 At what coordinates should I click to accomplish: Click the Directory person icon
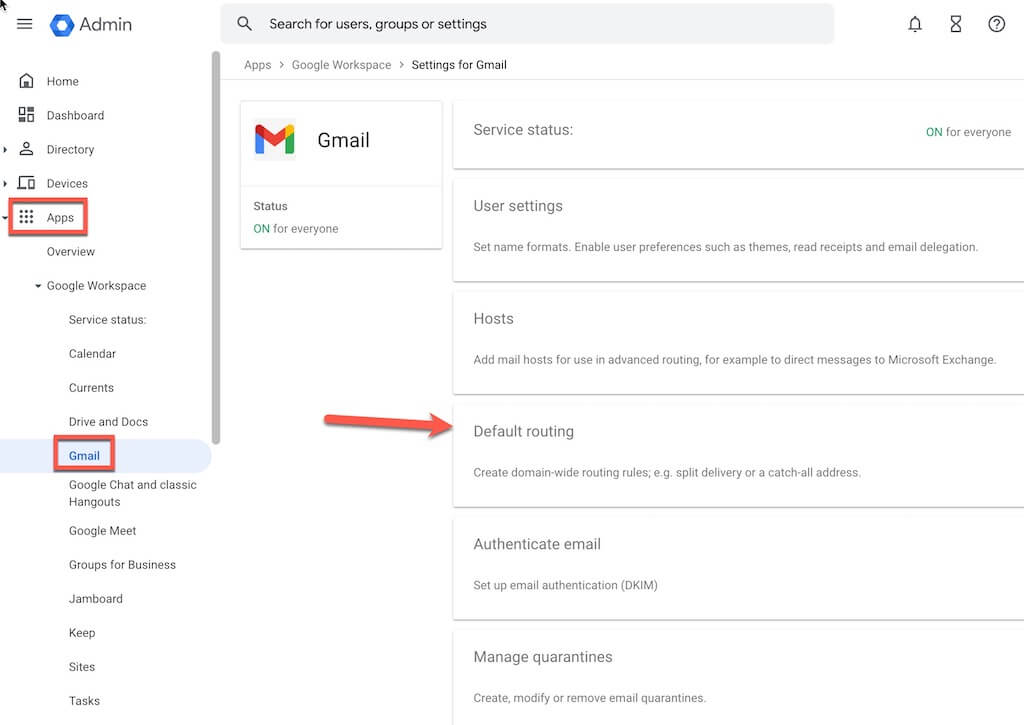coord(26,149)
